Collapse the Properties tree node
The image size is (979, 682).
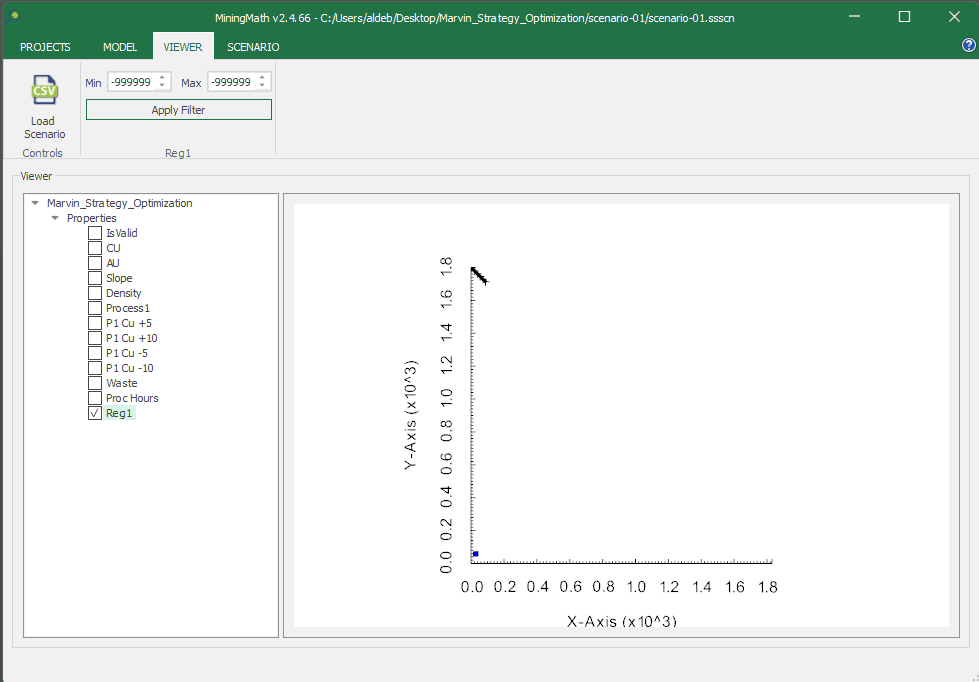coord(55,218)
